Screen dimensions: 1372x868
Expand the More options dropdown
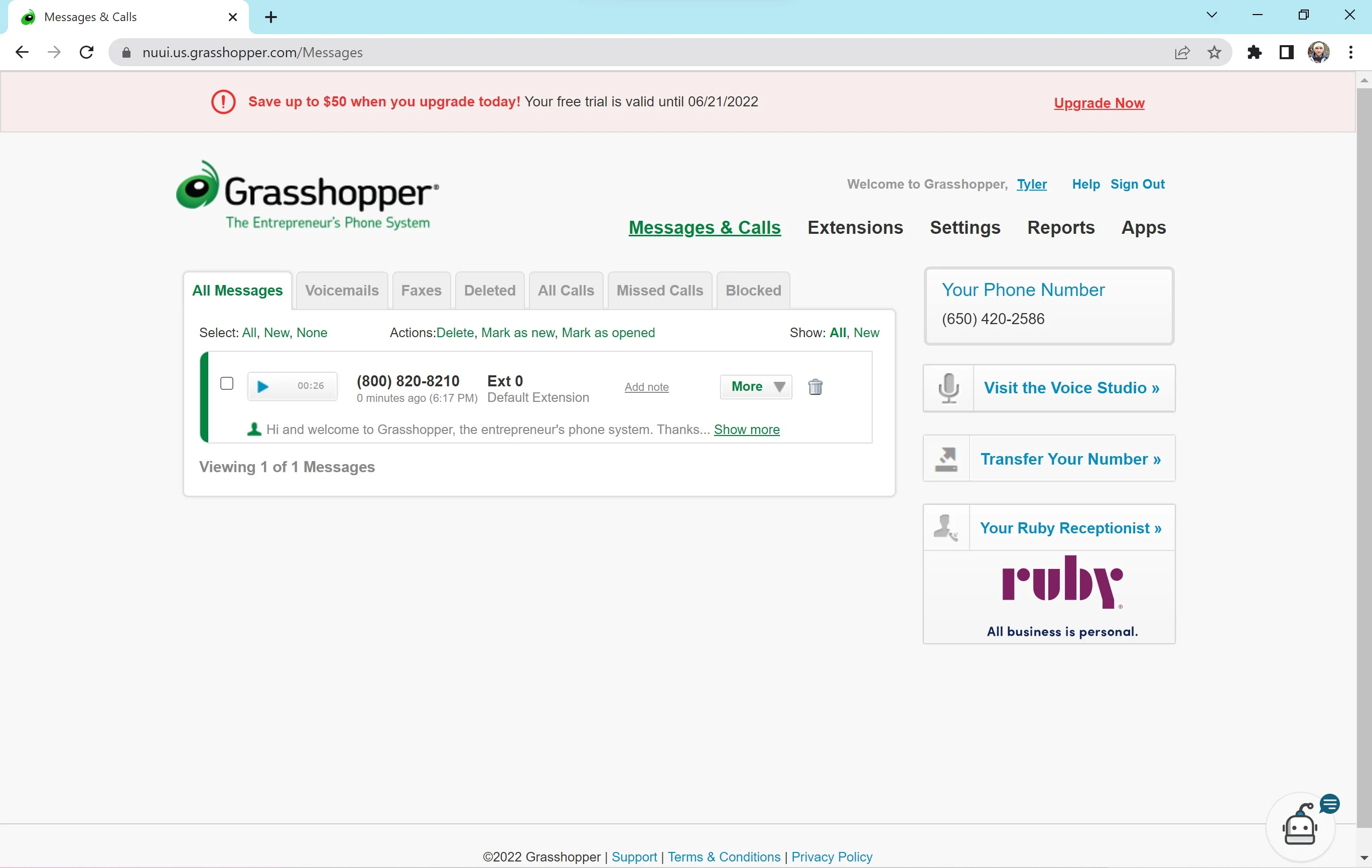[756, 387]
